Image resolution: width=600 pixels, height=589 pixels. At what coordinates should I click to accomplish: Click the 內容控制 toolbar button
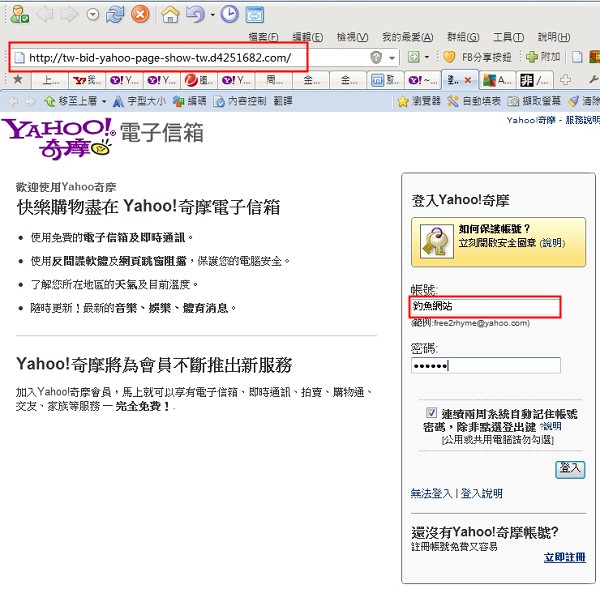pyautogui.click(x=240, y=101)
